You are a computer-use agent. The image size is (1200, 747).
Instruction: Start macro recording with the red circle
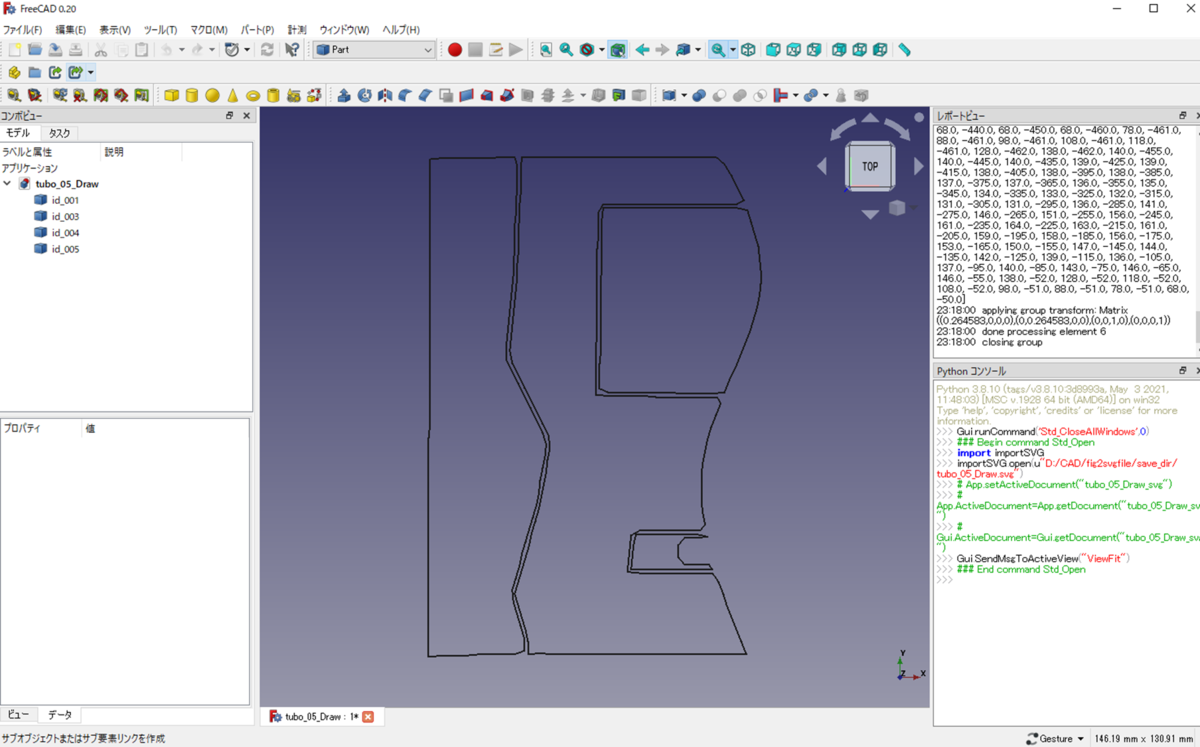coord(455,49)
